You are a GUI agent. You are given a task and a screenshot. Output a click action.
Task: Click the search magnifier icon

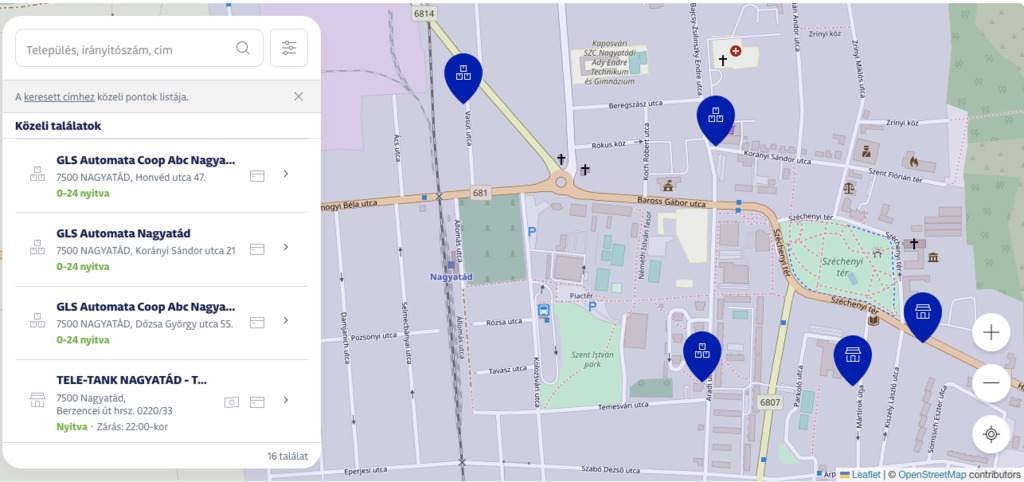point(242,48)
